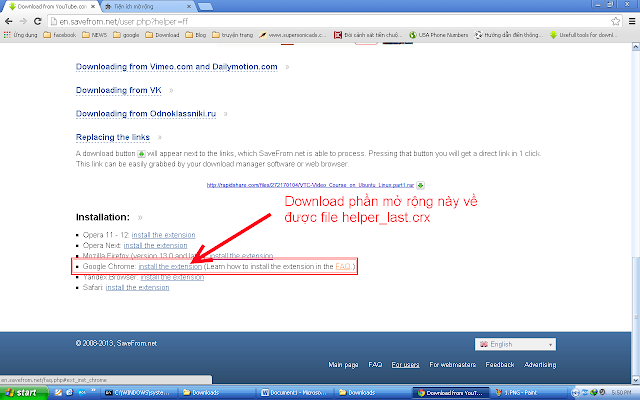Viewport: 640px width, 400px height.
Task: Open the facebook bookmarks folder
Action: [x=60, y=35]
